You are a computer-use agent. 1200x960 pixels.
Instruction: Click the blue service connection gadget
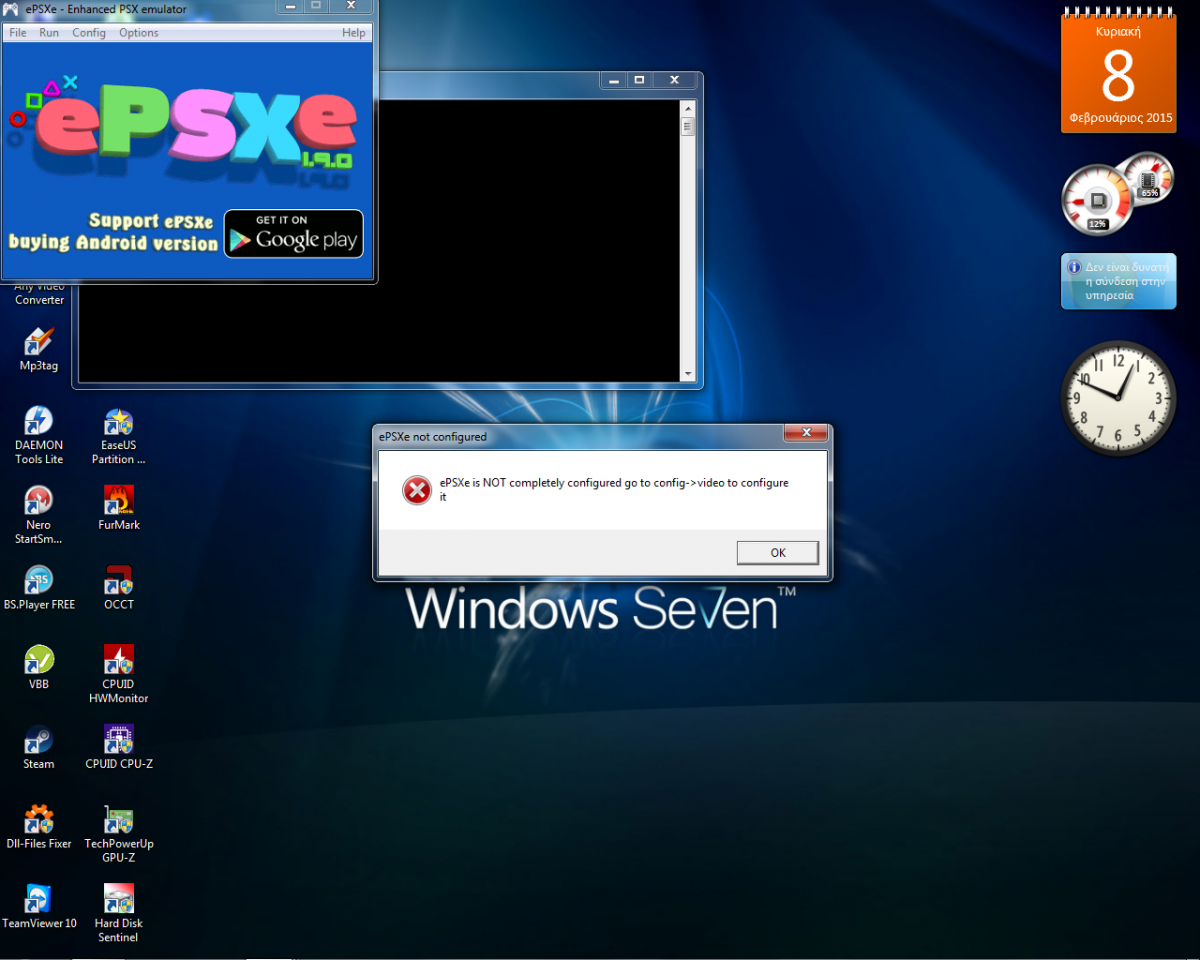1118,281
